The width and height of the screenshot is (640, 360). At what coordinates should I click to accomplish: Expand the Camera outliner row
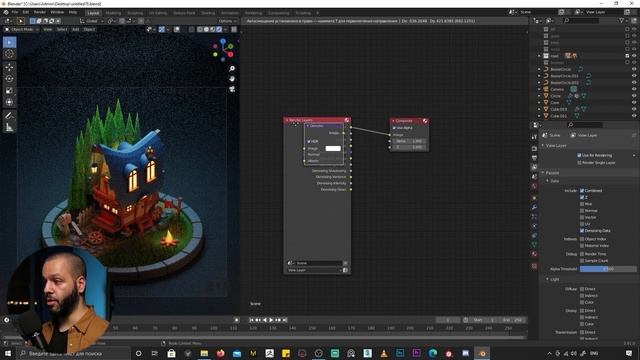click(539, 89)
